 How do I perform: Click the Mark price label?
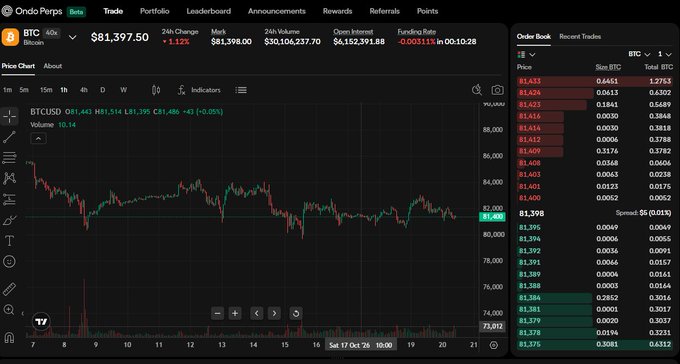point(219,32)
